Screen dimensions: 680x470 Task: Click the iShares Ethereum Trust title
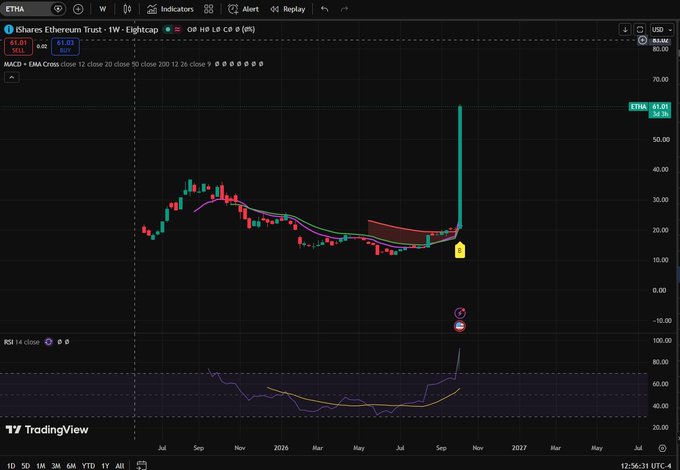coord(87,29)
